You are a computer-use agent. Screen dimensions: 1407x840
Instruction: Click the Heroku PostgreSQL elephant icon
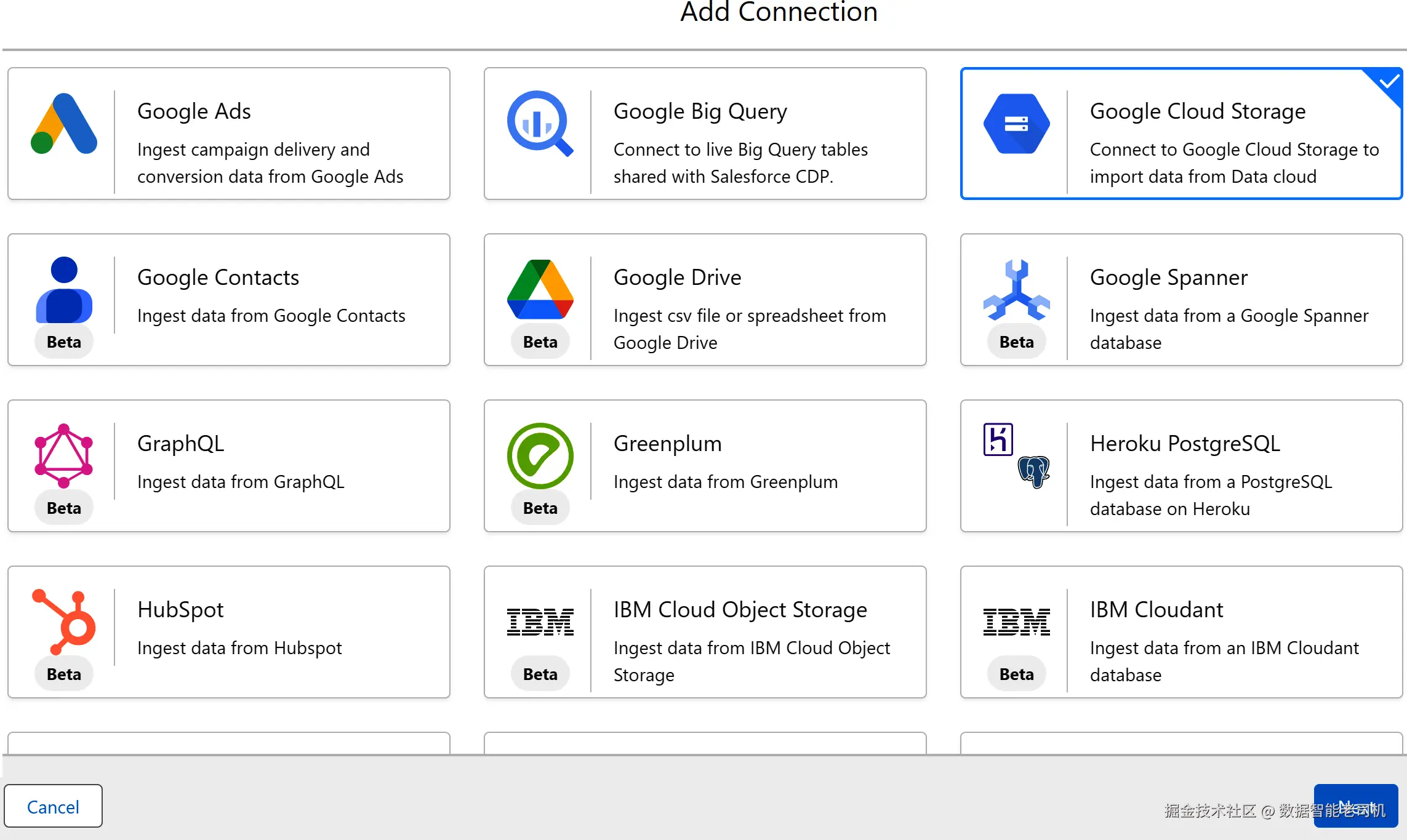point(1034,472)
